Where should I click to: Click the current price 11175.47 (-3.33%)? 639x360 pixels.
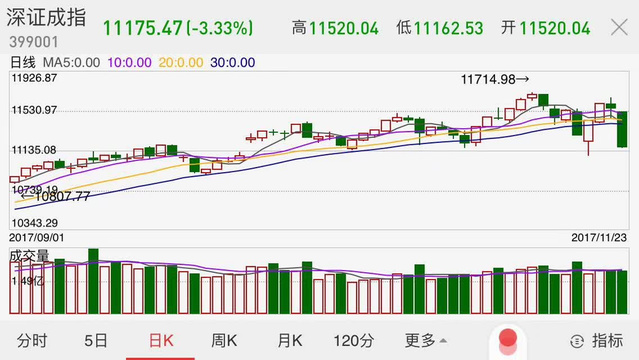pos(178,28)
